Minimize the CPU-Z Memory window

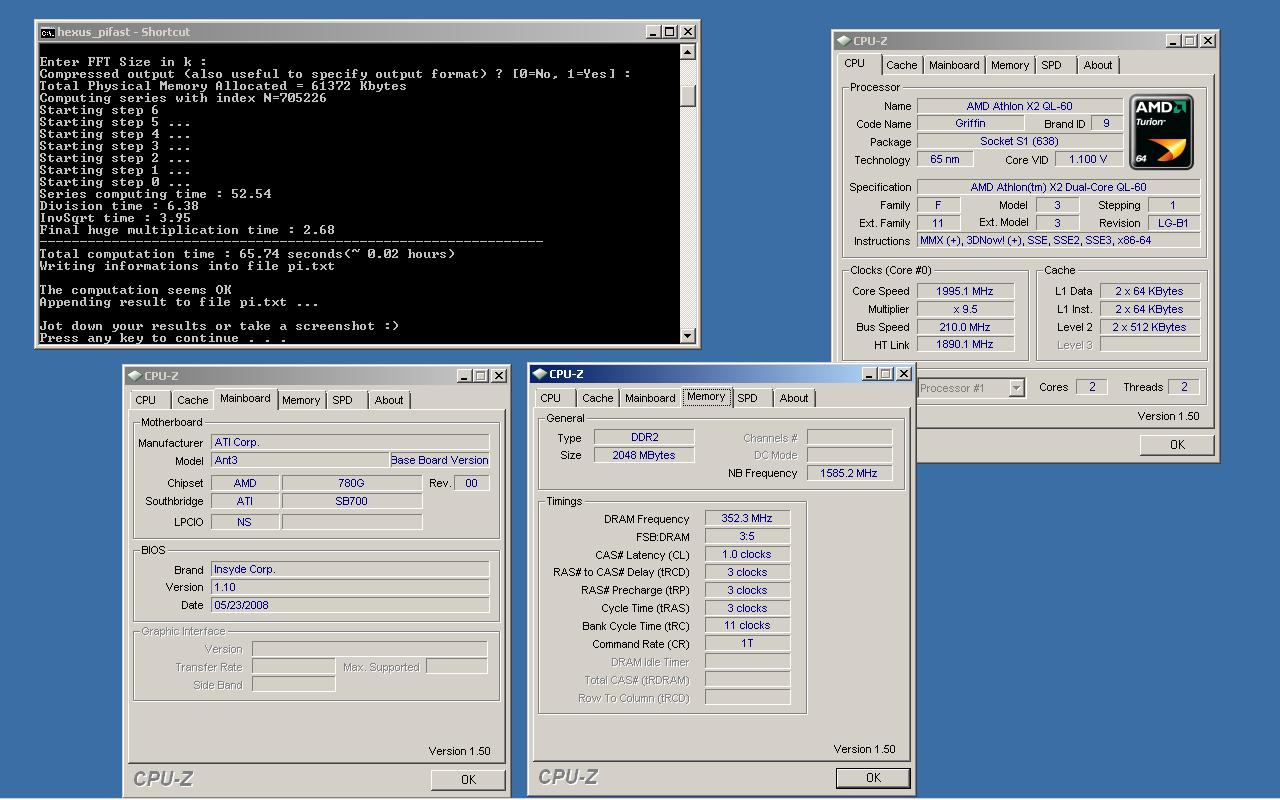pyautogui.click(x=869, y=374)
